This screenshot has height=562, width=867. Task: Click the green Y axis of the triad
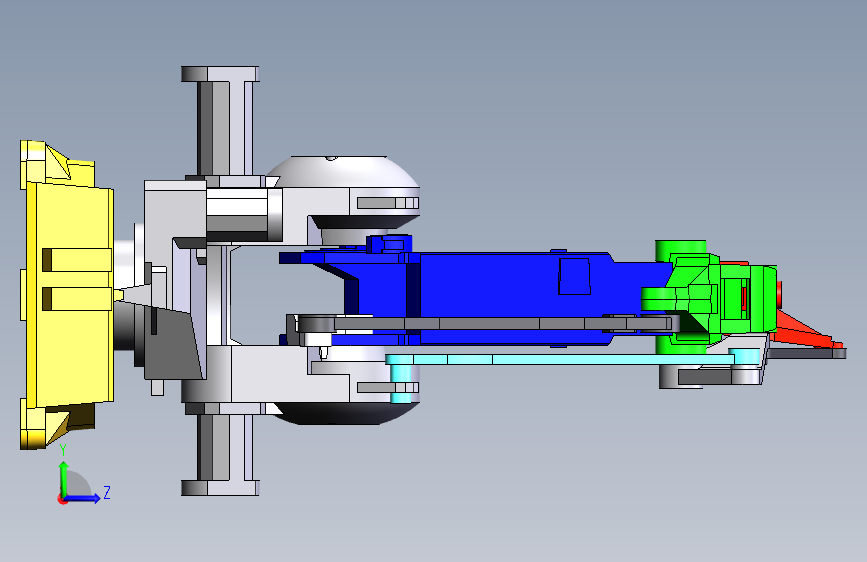coord(63,478)
